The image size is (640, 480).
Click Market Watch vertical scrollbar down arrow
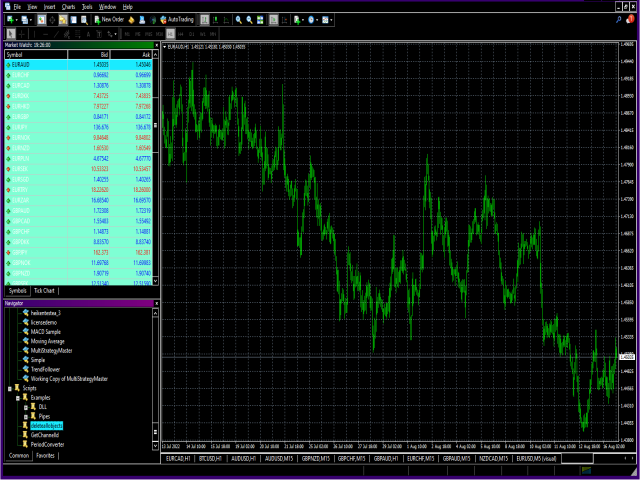pos(155,281)
